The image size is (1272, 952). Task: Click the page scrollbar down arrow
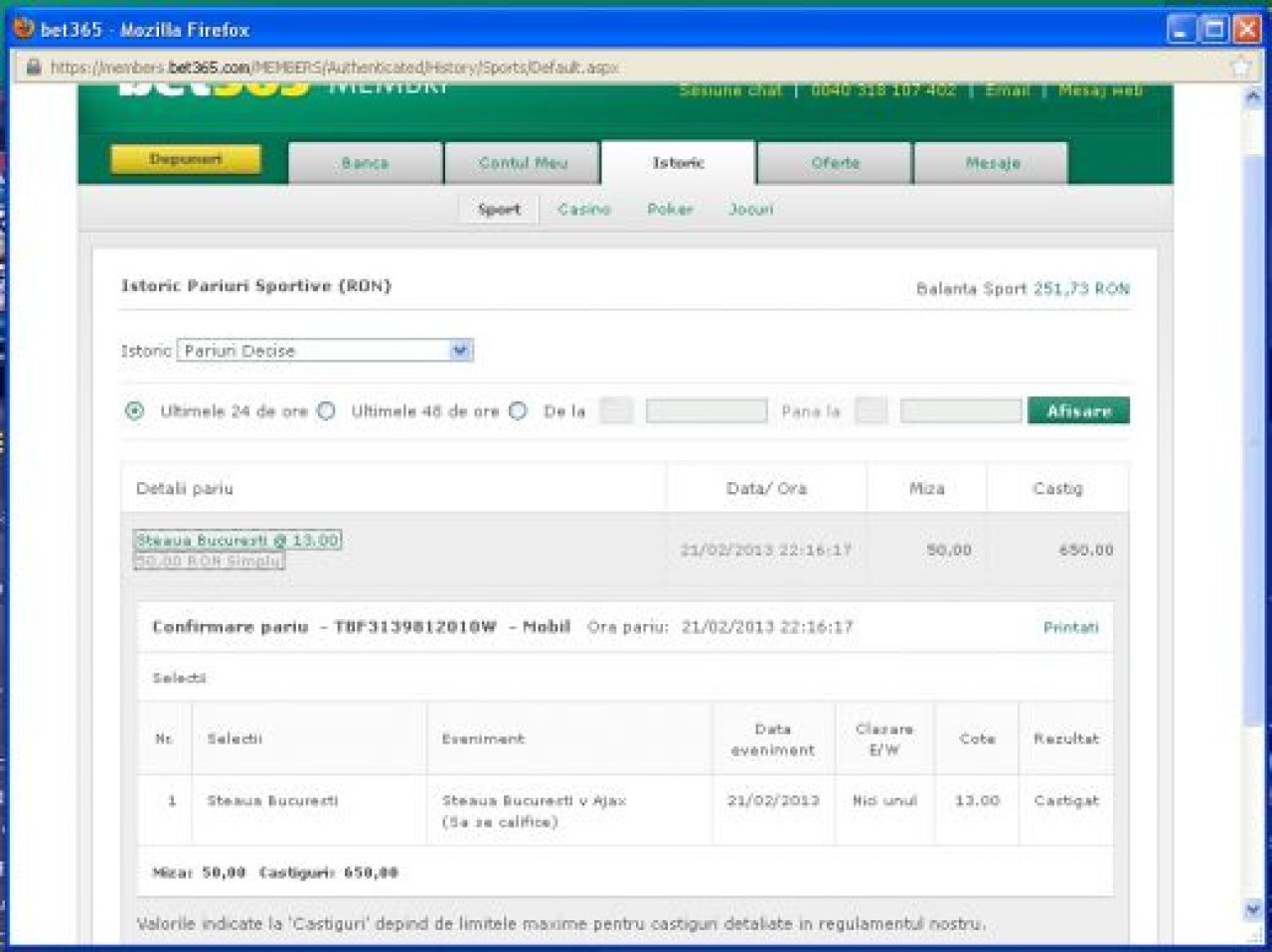tap(1252, 908)
